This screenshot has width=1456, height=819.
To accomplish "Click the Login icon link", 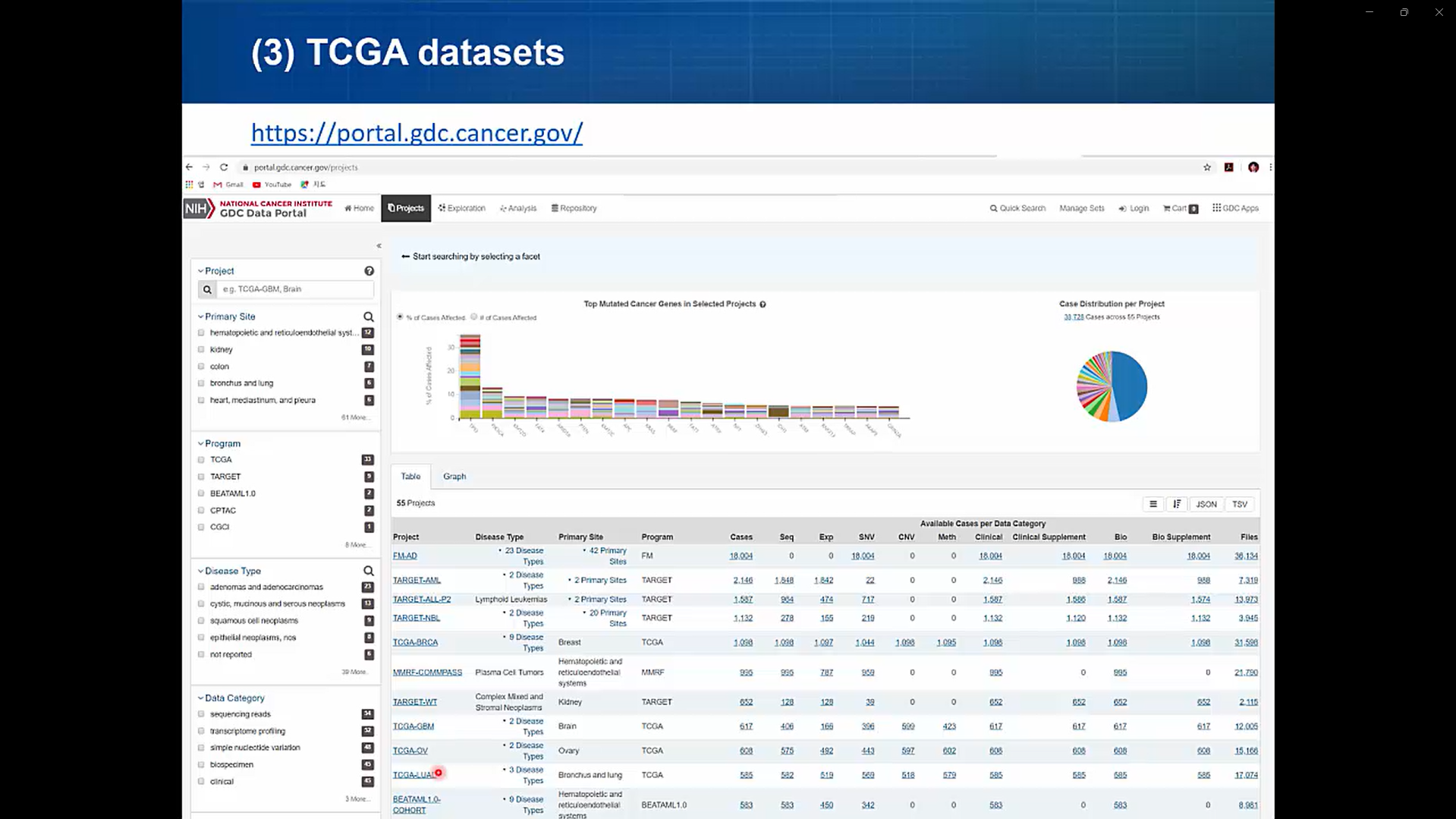I will [1134, 208].
